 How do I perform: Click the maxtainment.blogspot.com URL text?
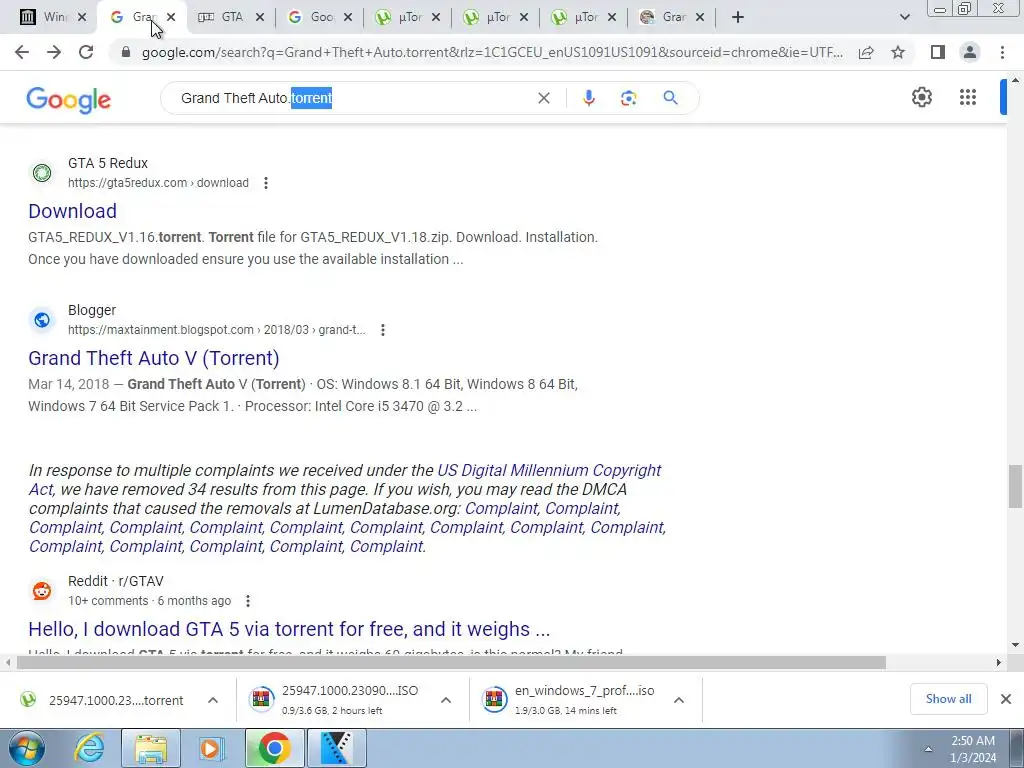tap(217, 330)
